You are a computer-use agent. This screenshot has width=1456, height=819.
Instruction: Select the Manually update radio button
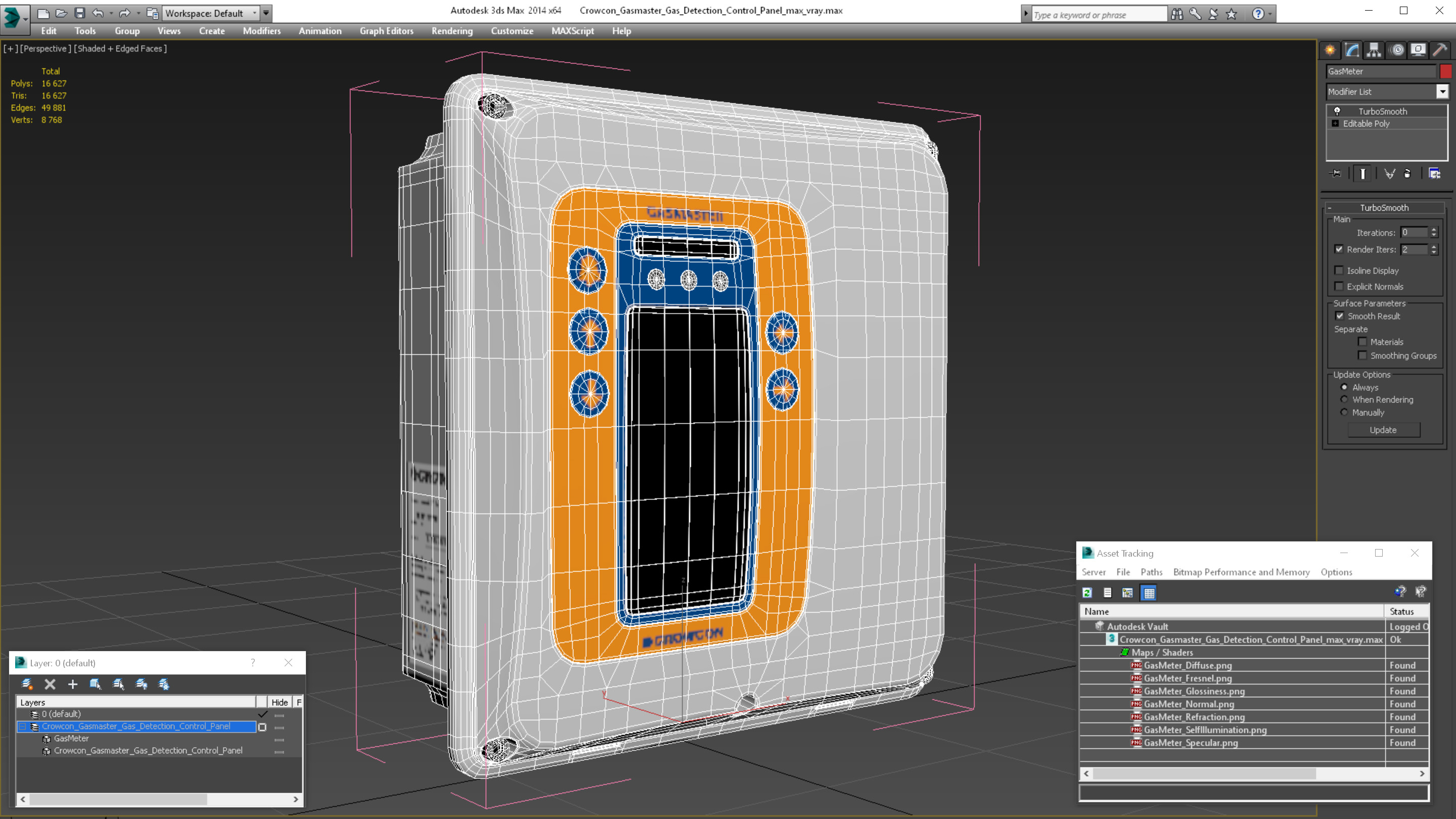pos(1344,412)
